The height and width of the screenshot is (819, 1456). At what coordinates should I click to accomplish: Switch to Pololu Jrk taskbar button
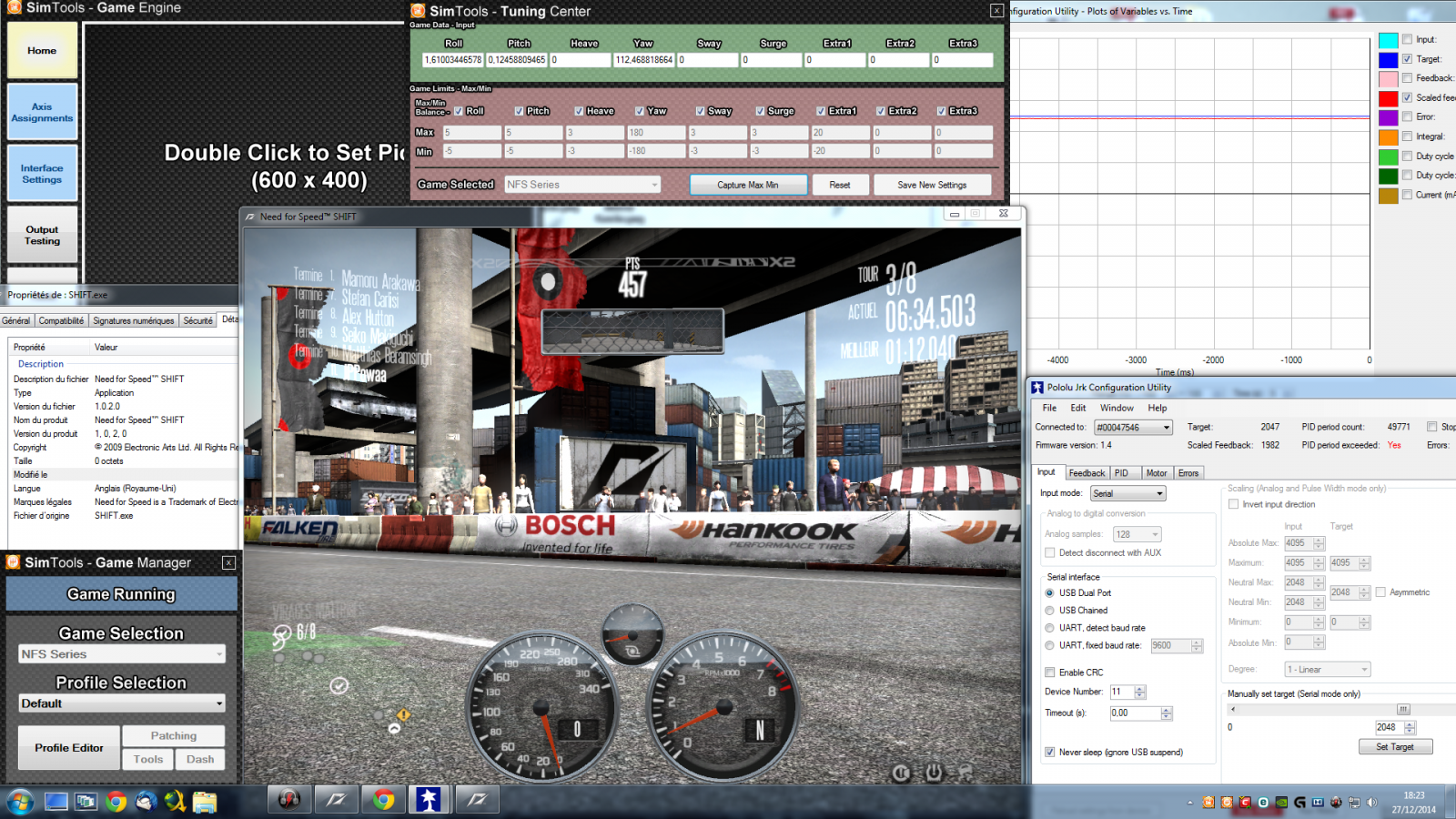(x=430, y=800)
